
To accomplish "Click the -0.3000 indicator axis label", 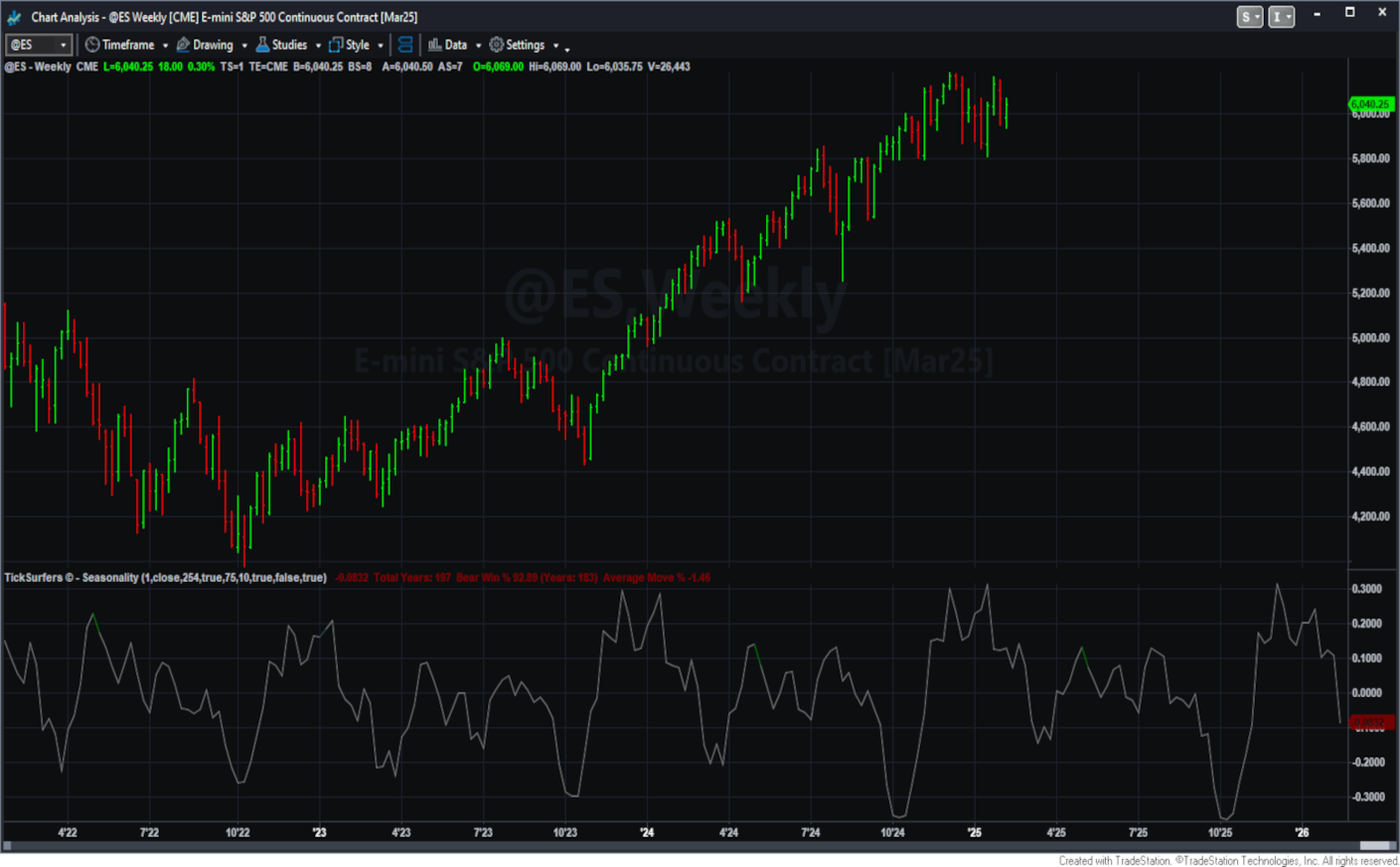I will [1366, 796].
